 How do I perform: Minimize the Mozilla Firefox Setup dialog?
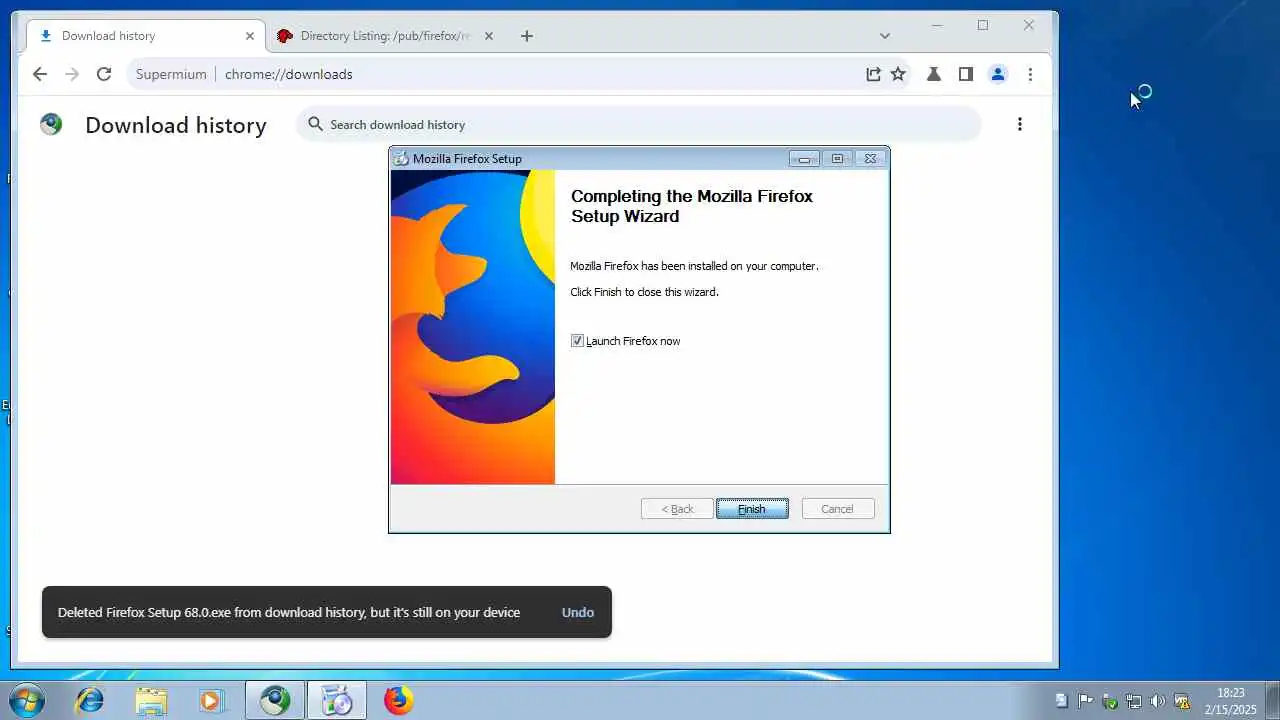pos(804,158)
